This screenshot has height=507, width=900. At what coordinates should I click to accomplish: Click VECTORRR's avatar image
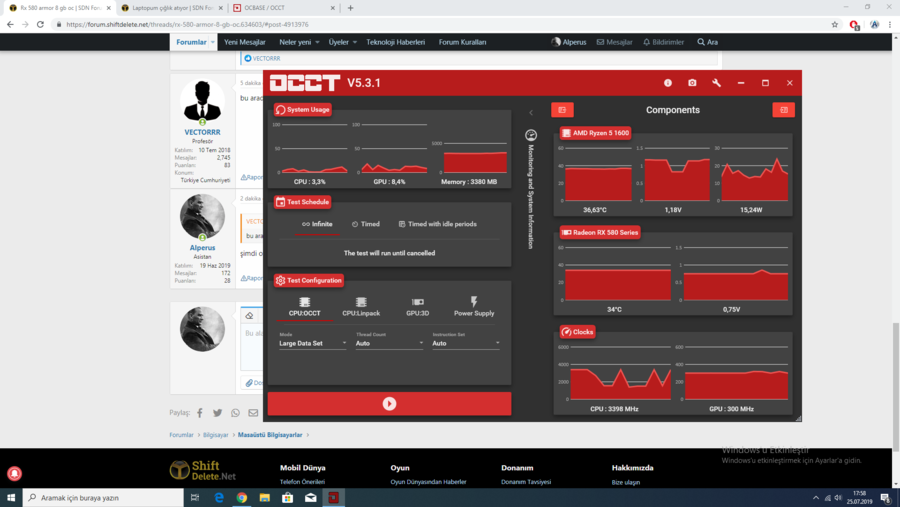(202, 101)
